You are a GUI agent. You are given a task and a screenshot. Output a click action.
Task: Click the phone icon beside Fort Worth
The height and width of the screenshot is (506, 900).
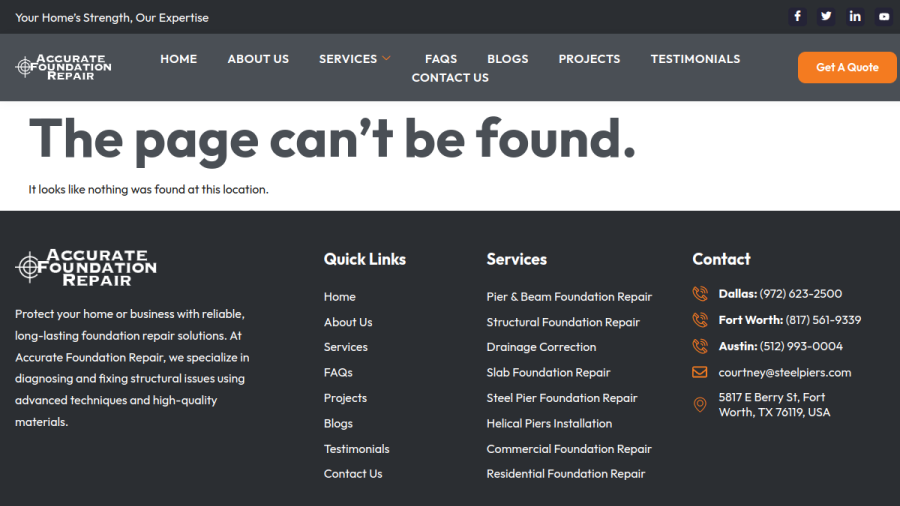pos(700,320)
